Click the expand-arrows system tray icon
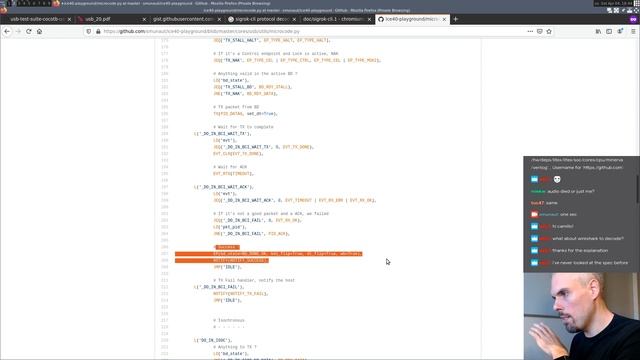Viewport: 640px width, 360px height. point(616,10)
